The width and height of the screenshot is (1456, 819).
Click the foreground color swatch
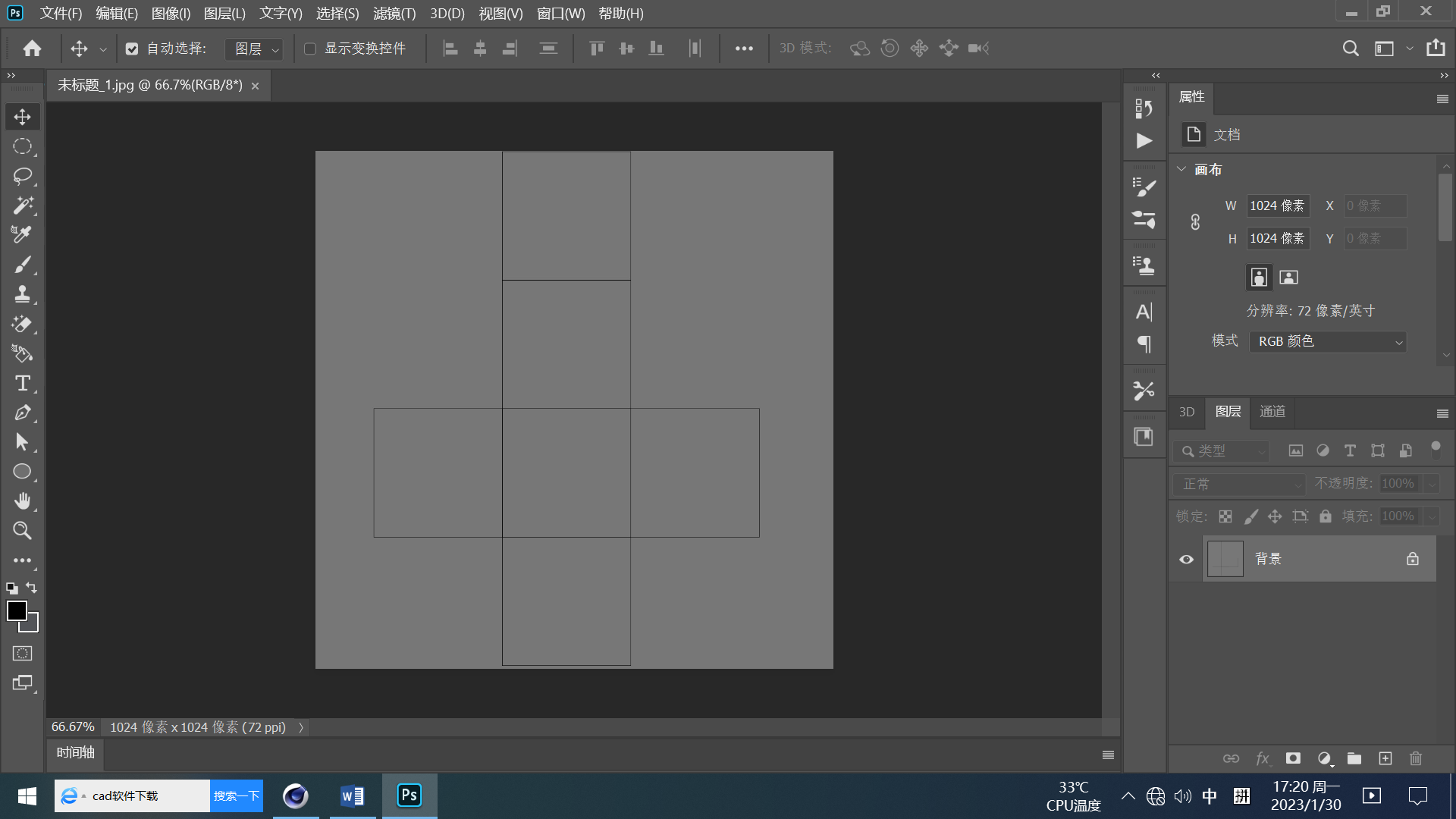16,610
